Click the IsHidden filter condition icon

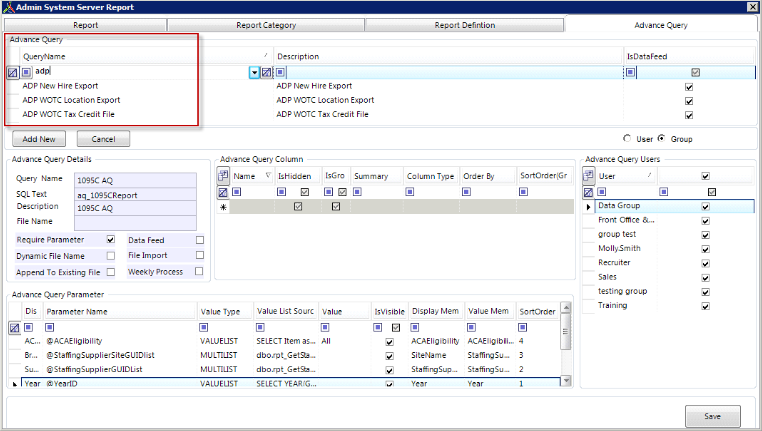point(281,192)
